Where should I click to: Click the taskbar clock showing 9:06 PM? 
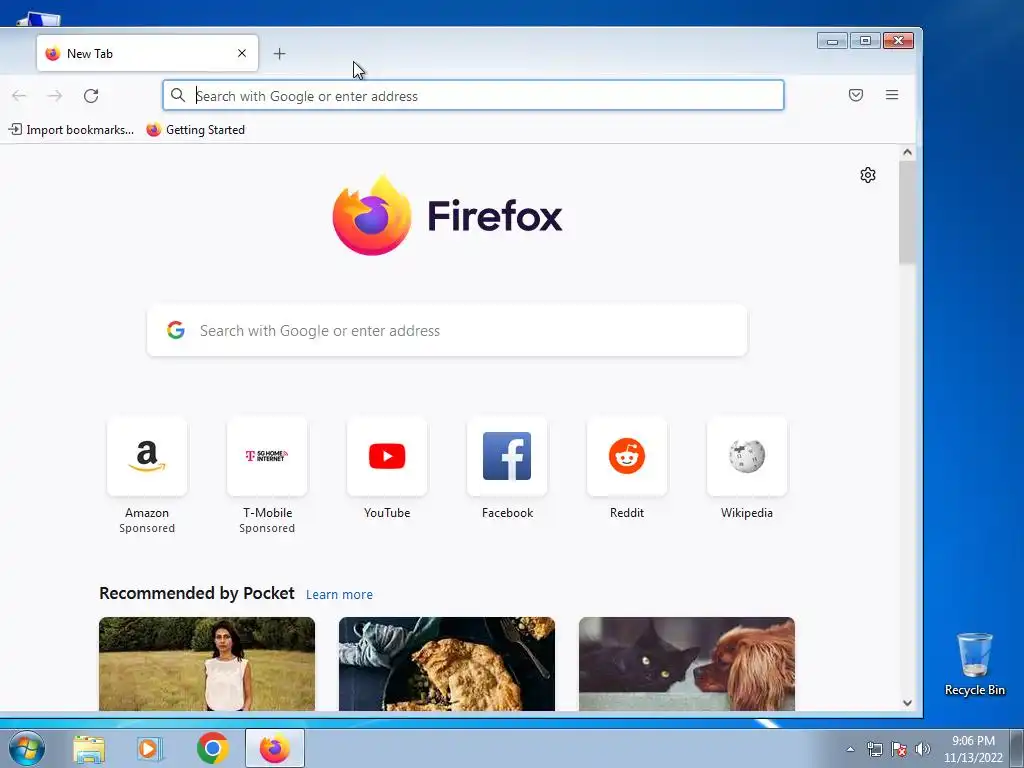pos(973,749)
